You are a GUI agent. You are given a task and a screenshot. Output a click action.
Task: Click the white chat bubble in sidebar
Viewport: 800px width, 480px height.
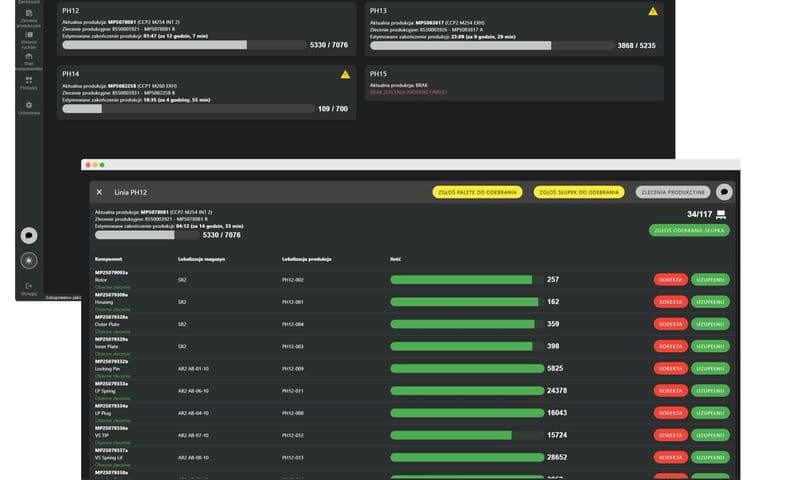pyautogui.click(x=31, y=236)
